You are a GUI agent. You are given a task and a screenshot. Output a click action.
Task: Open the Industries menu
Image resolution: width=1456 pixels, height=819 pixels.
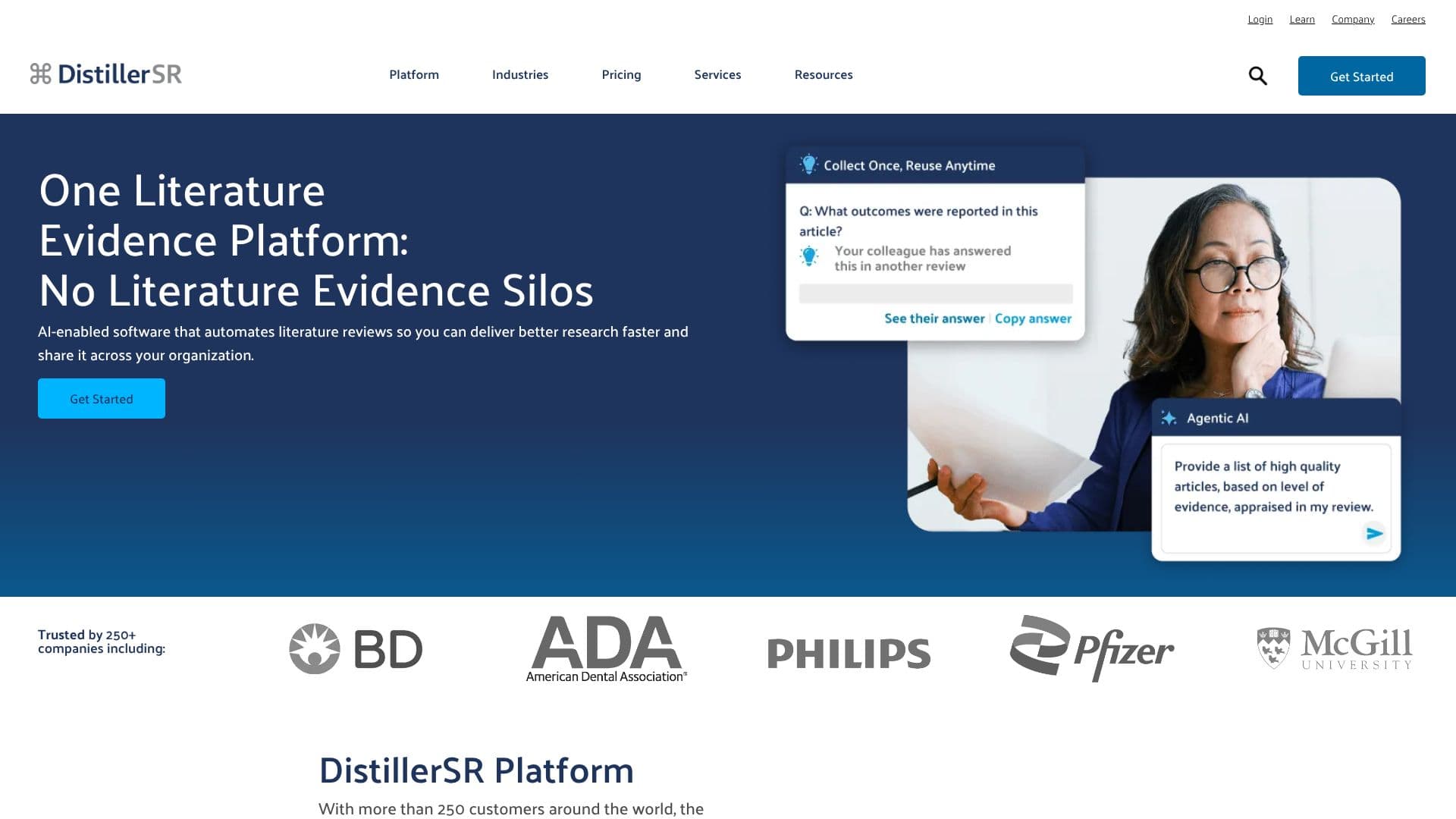(x=520, y=74)
